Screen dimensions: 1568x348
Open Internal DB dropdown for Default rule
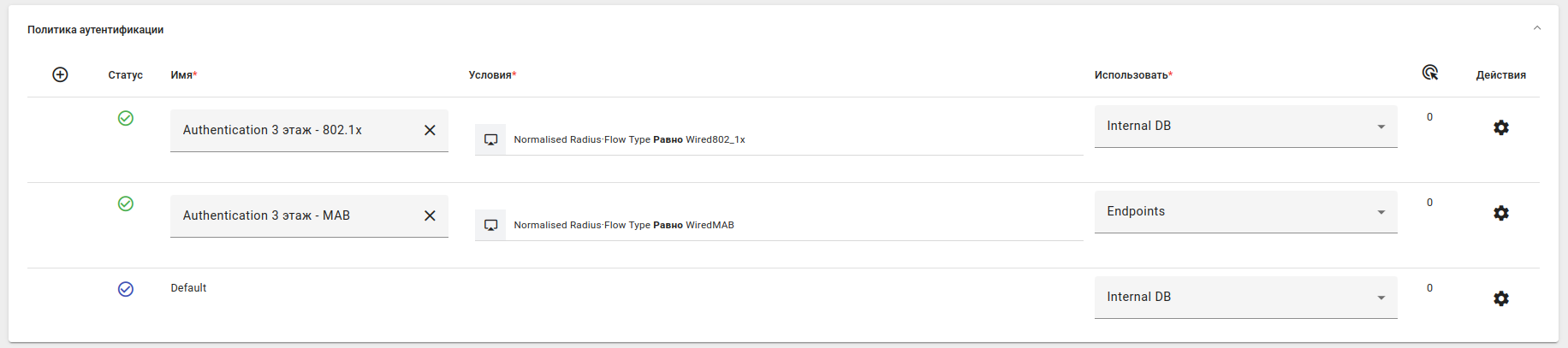click(x=1245, y=298)
